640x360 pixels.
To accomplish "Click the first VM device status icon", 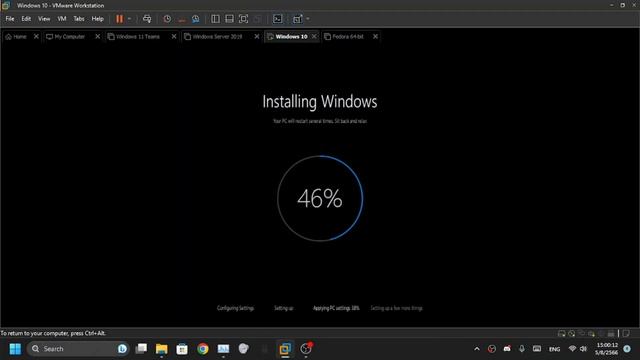I will 562,333.
